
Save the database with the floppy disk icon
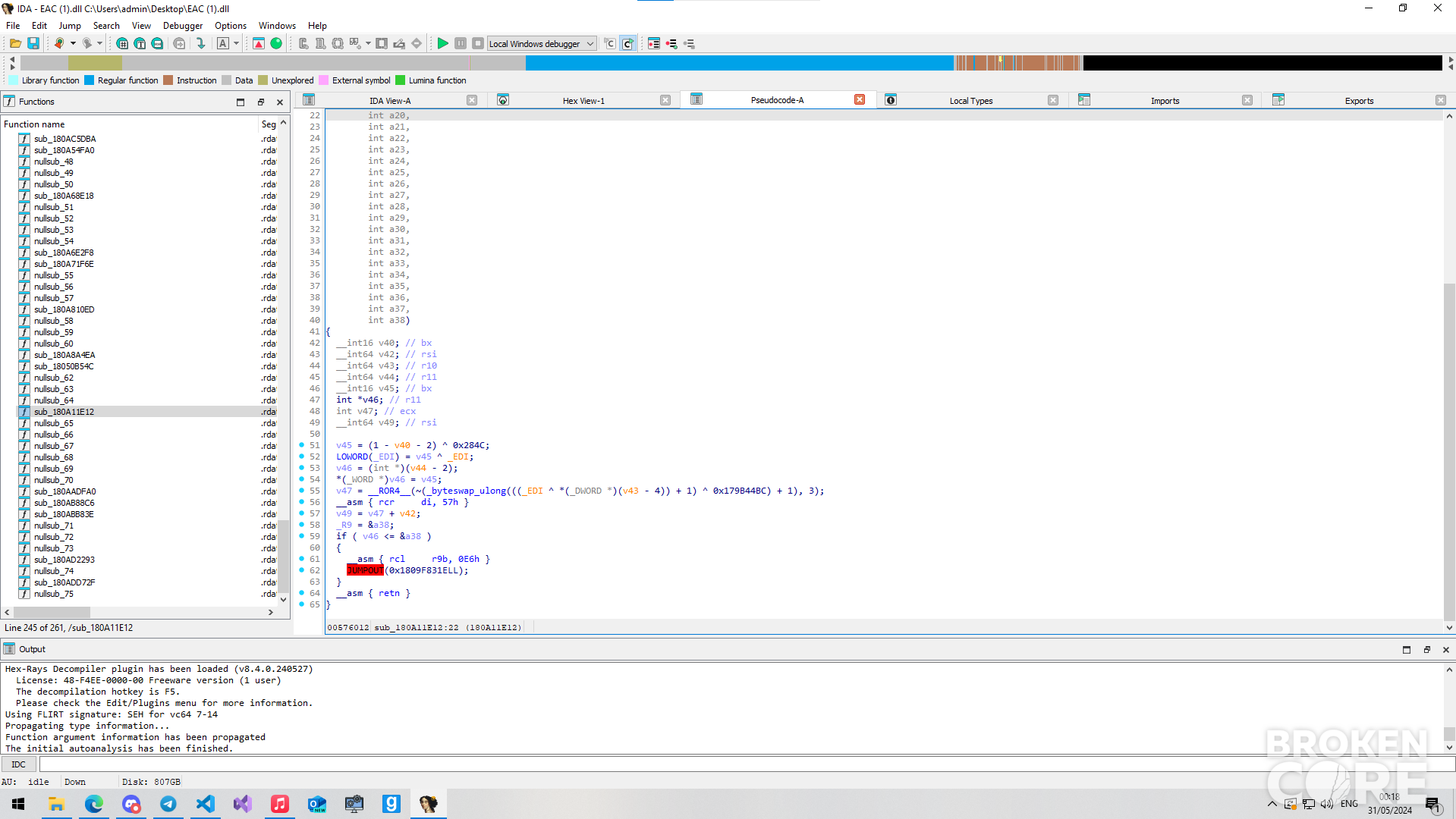pyautogui.click(x=33, y=43)
